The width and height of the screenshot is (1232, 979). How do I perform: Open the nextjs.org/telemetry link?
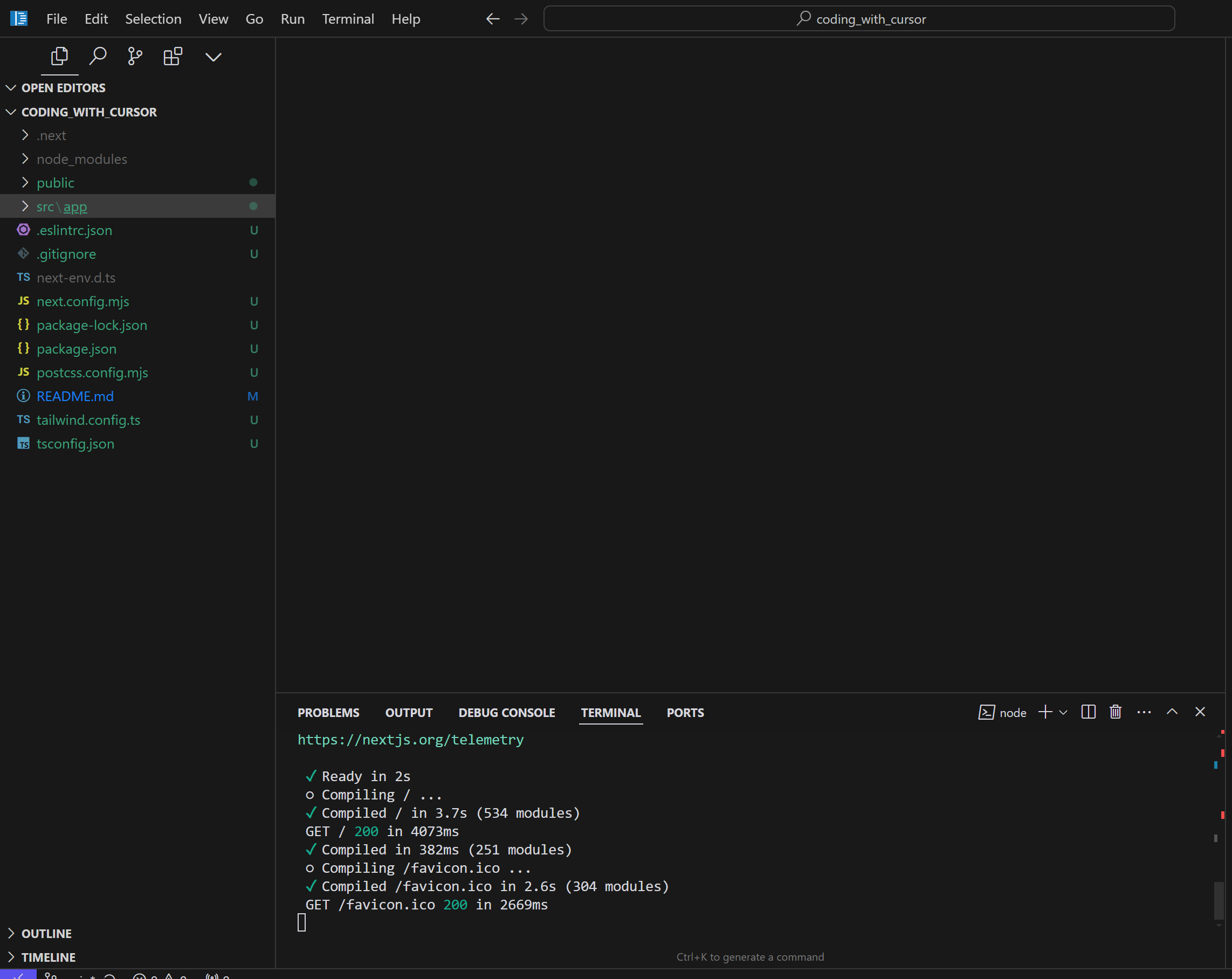410,740
